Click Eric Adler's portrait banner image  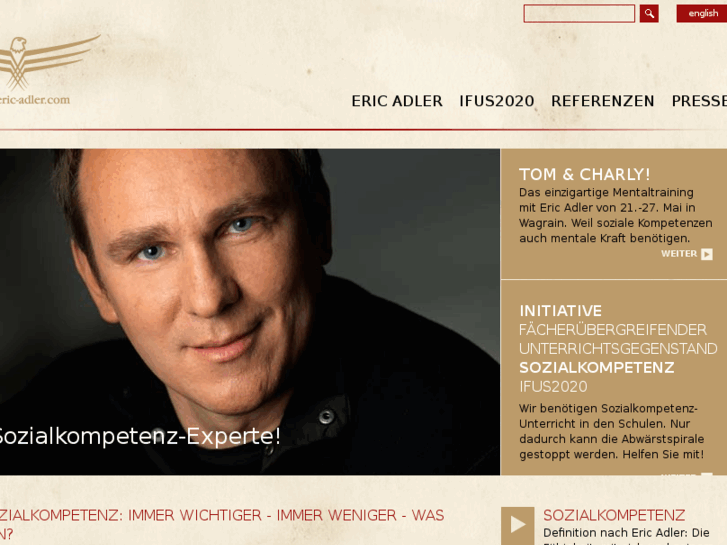[250, 312]
